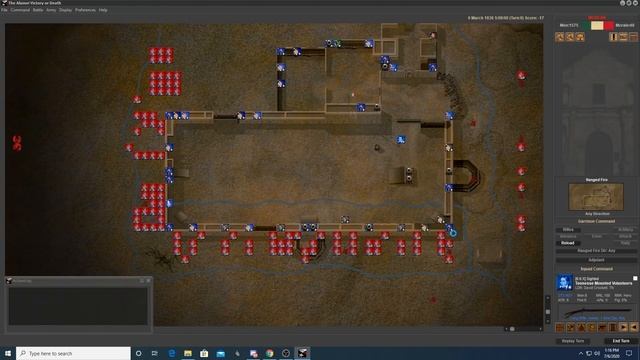640x360 pixels.
Task: Click the vertical-bar panel layout icon
Action: click(x=613, y=37)
